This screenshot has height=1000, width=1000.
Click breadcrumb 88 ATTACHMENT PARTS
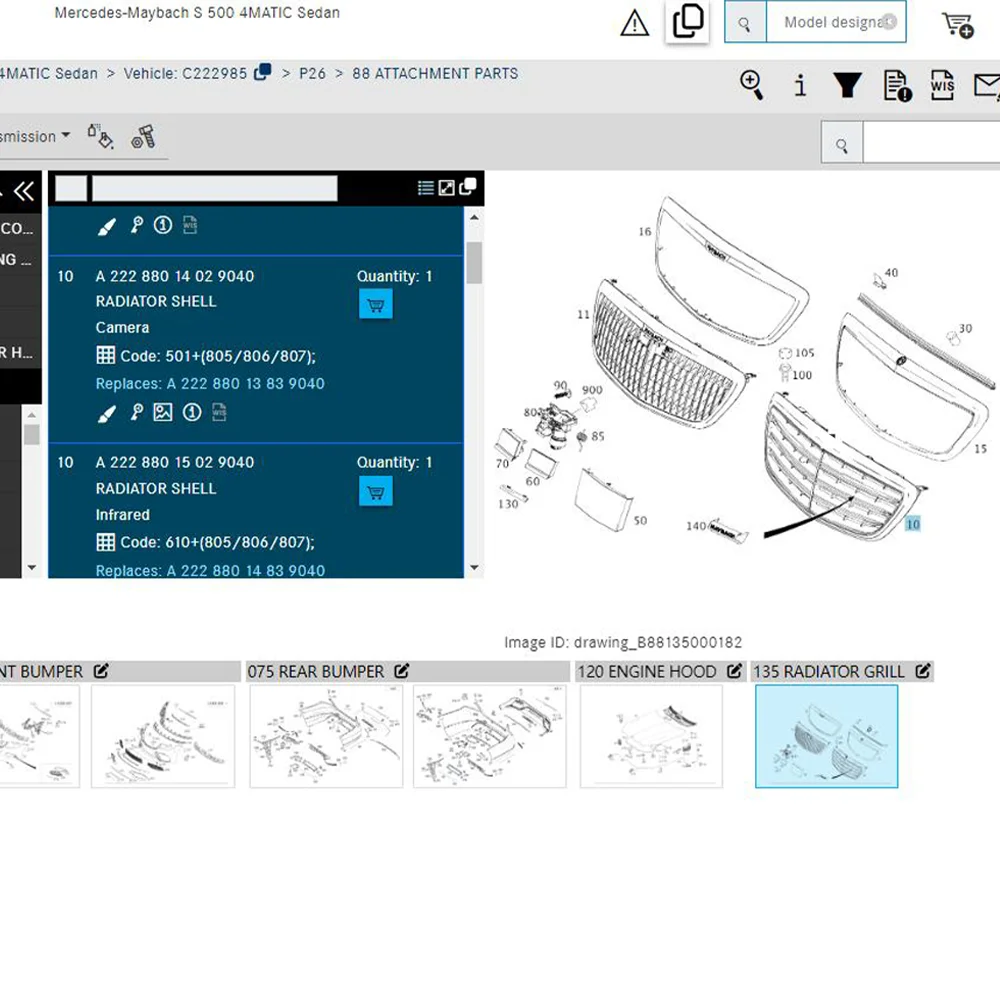435,74
